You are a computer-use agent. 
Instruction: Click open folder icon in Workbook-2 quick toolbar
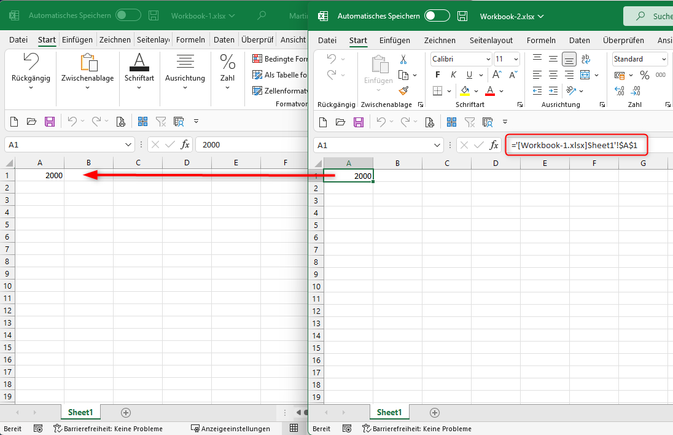point(340,122)
